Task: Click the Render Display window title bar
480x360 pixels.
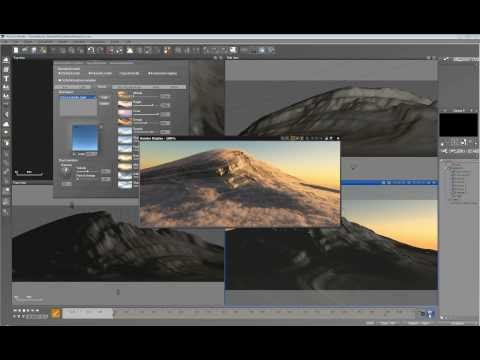Action: point(239,138)
